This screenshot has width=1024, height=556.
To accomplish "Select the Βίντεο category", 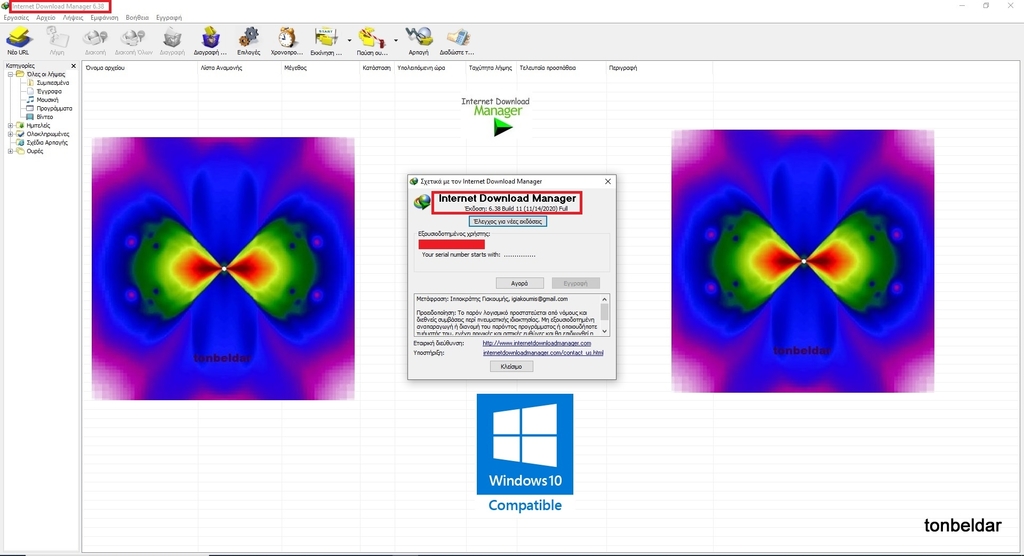I will [44, 117].
